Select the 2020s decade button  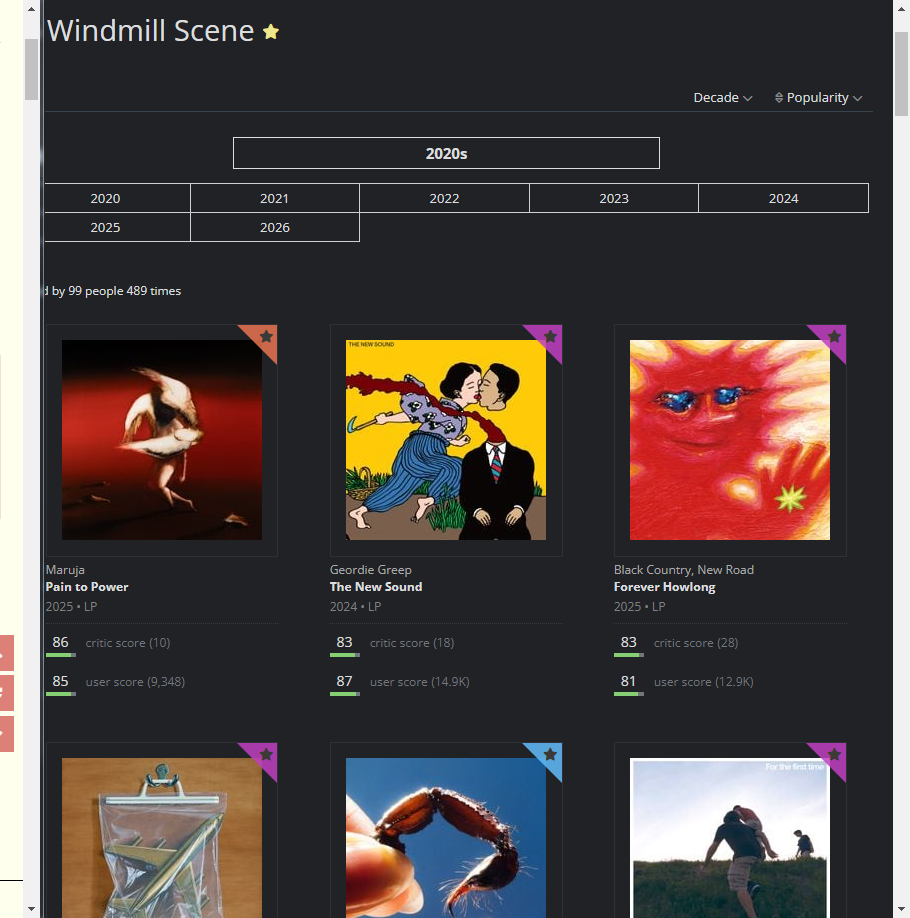tap(446, 153)
